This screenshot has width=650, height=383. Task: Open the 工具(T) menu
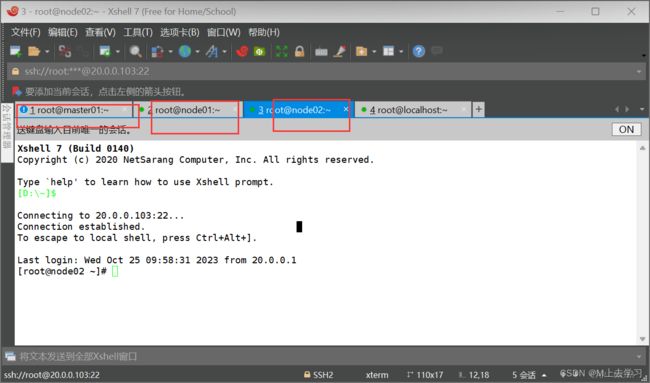pyautogui.click(x=138, y=32)
